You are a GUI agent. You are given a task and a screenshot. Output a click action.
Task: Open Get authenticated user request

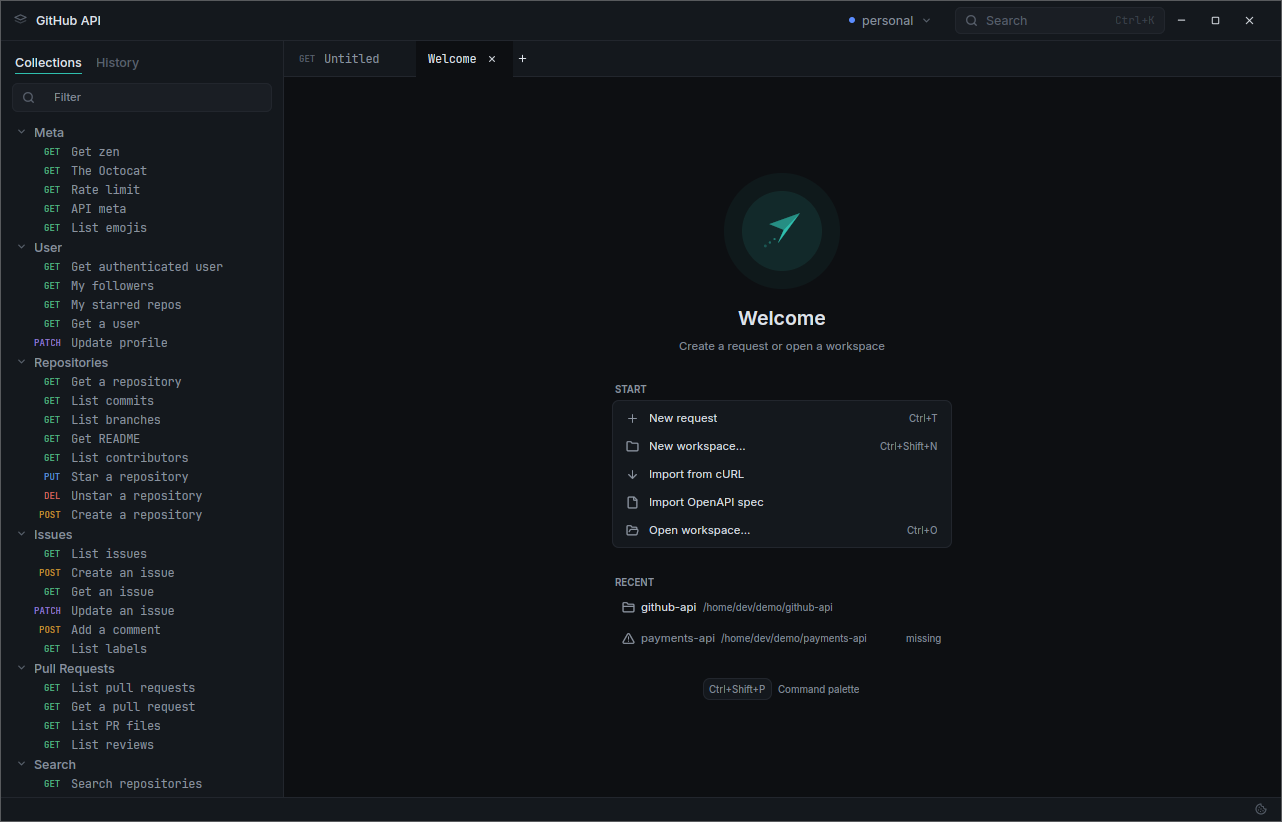coord(142,267)
